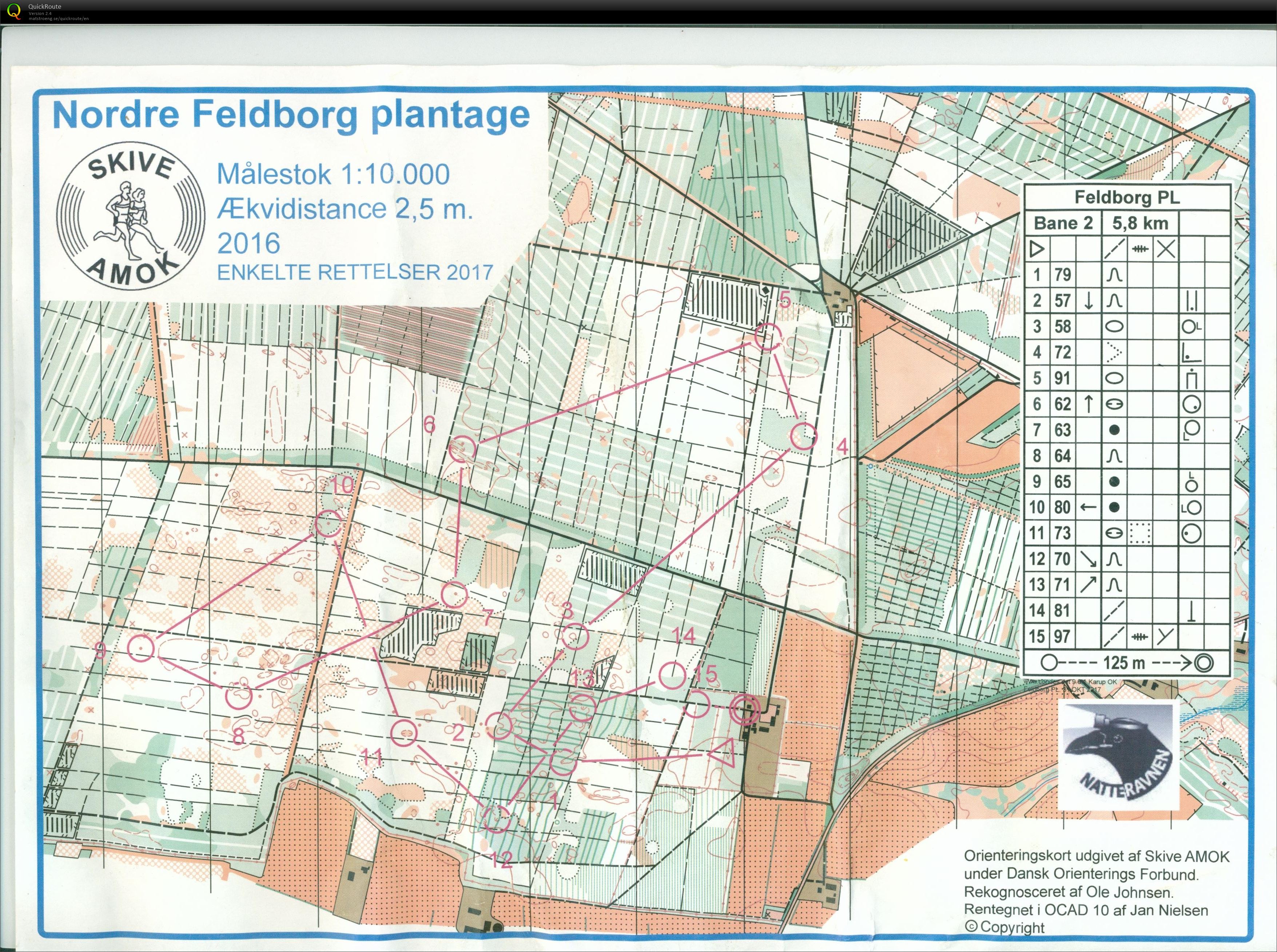Screen dimensions: 1277x952
Task: Click the 'Nordre Feldborg plantage' map title
Action: point(291,115)
